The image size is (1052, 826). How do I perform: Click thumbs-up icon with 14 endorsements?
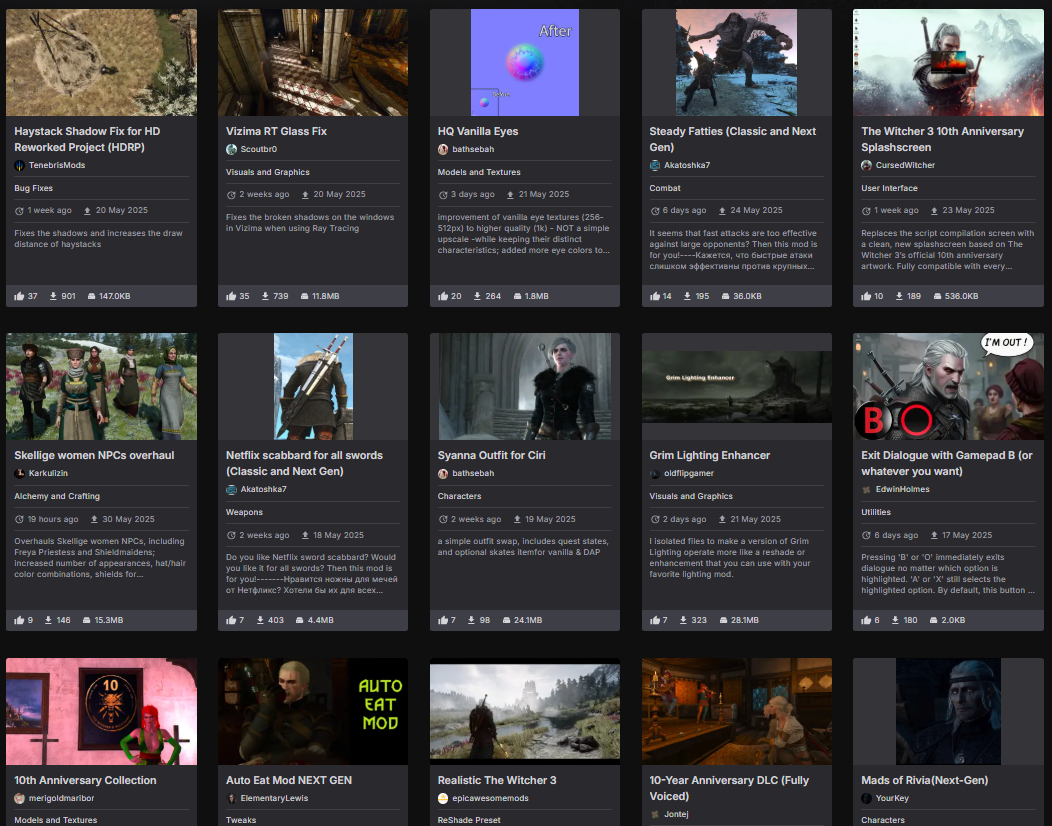(x=655, y=296)
